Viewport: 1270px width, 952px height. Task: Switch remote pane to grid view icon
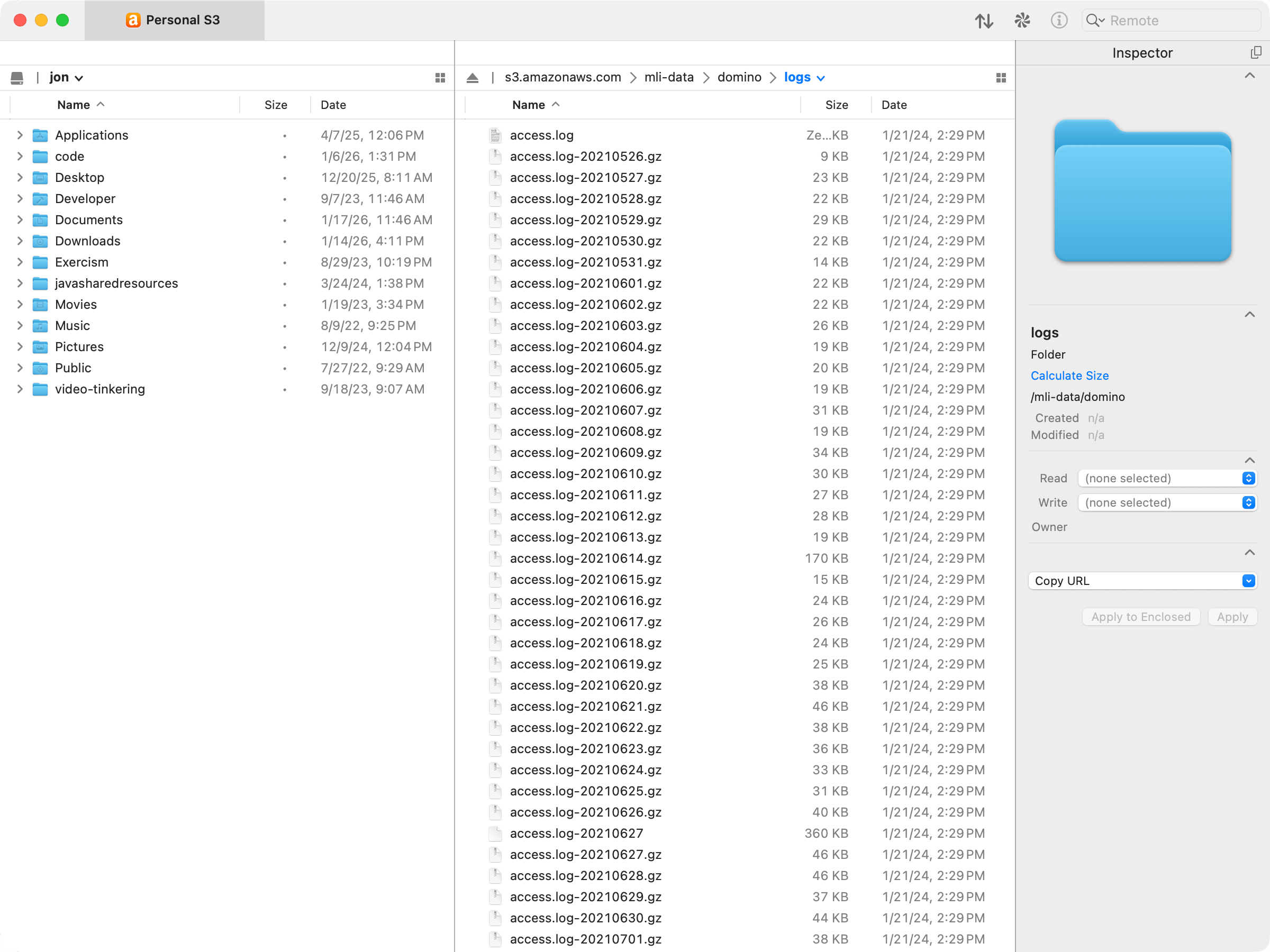pyautogui.click(x=1001, y=78)
